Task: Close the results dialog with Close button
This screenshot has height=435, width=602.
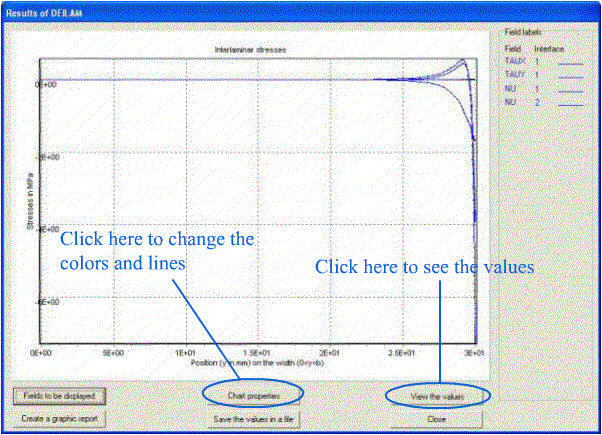Action: tap(436, 419)
